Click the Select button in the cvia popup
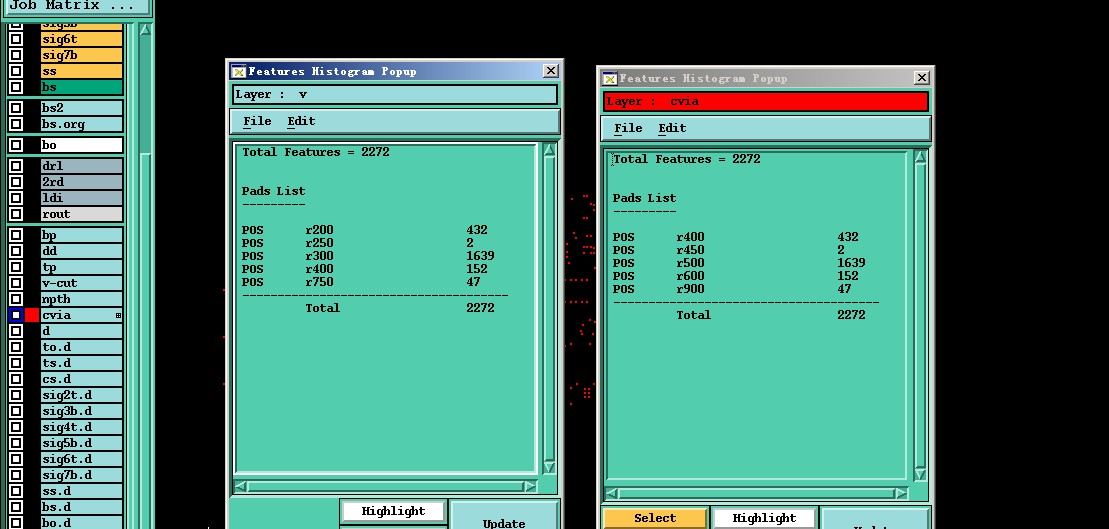The height and width of the screenshot is (529, 1109). [x=655, y=518]
